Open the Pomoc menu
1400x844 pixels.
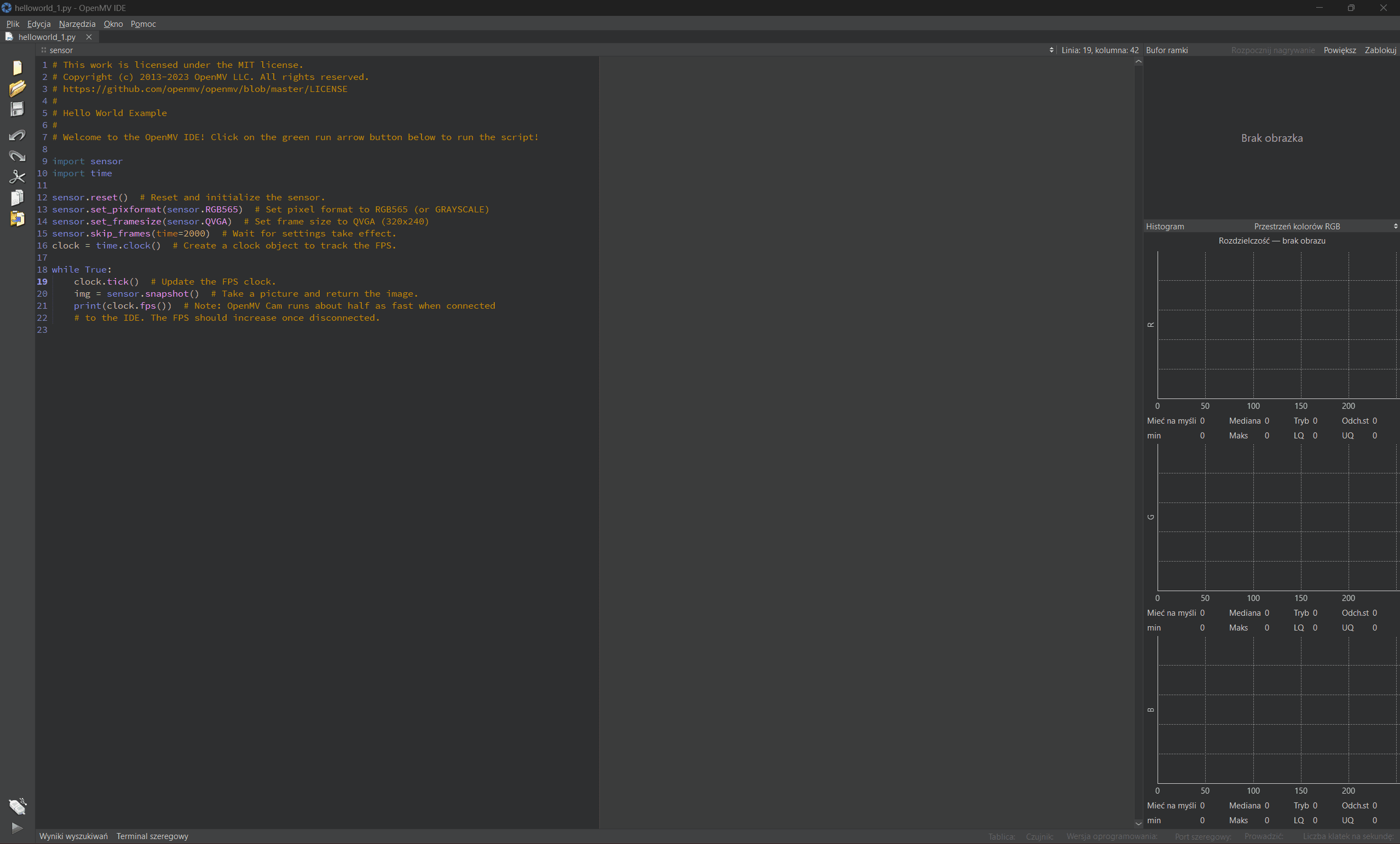click(143, 24)
